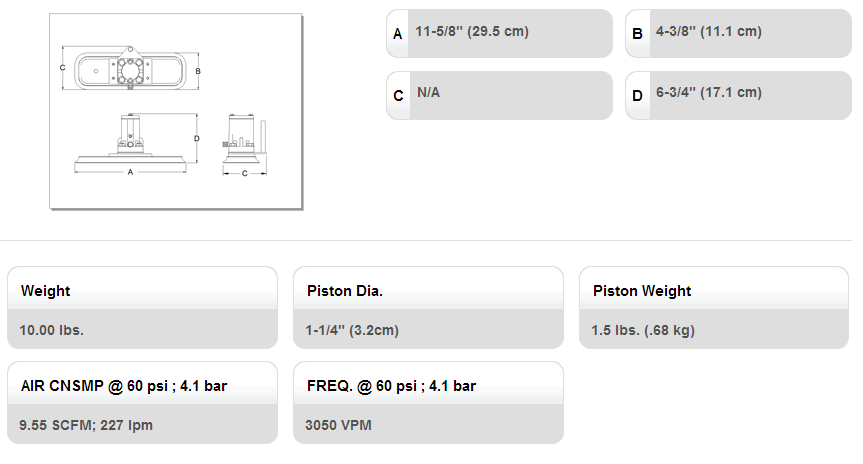Select the FREQ. @ 60 psi header
This screenshot has height=464, width=863.
(x=390, y=385)
